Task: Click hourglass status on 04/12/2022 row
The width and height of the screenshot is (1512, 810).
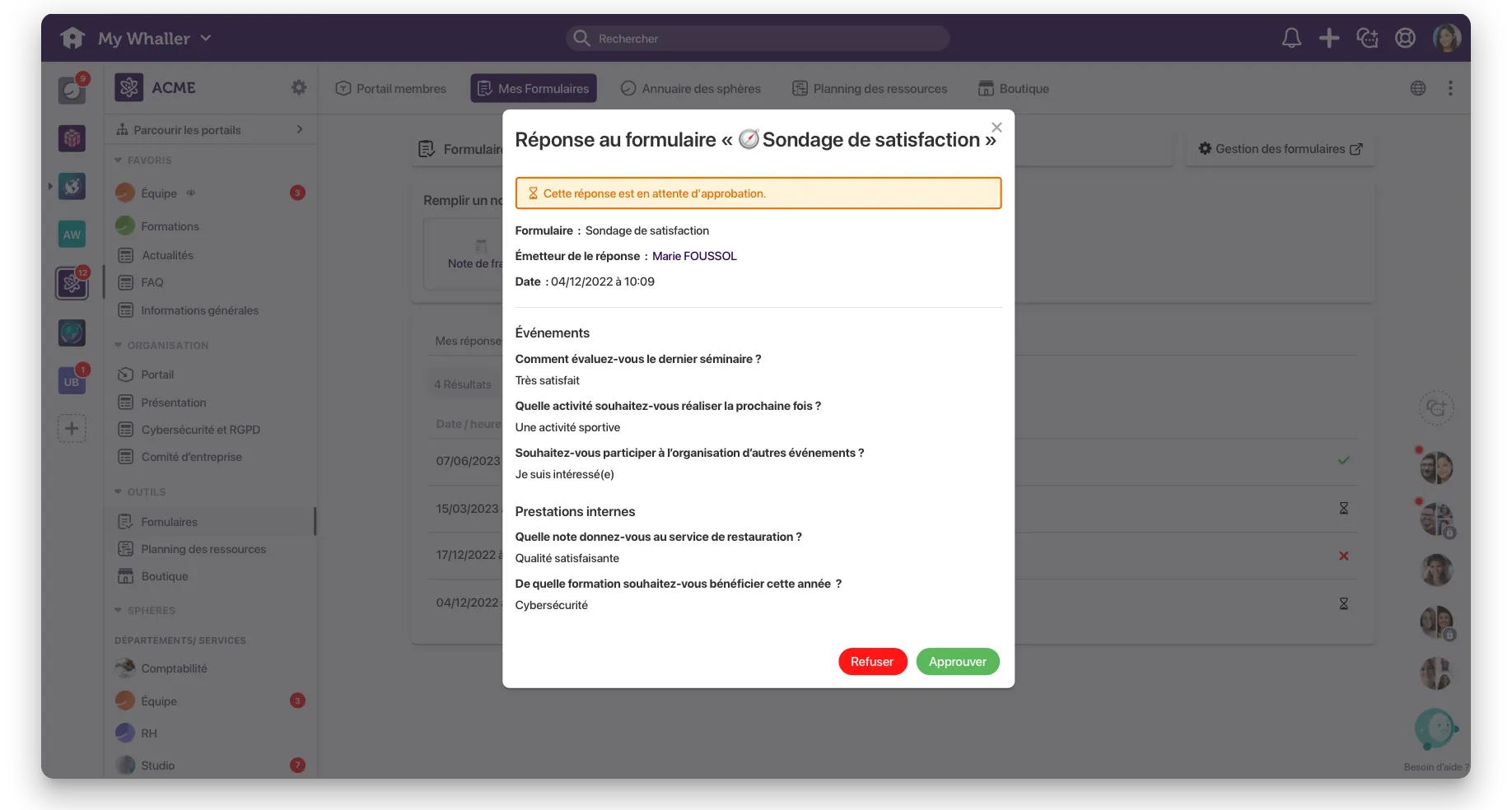Action: (x=1343, y=604)
